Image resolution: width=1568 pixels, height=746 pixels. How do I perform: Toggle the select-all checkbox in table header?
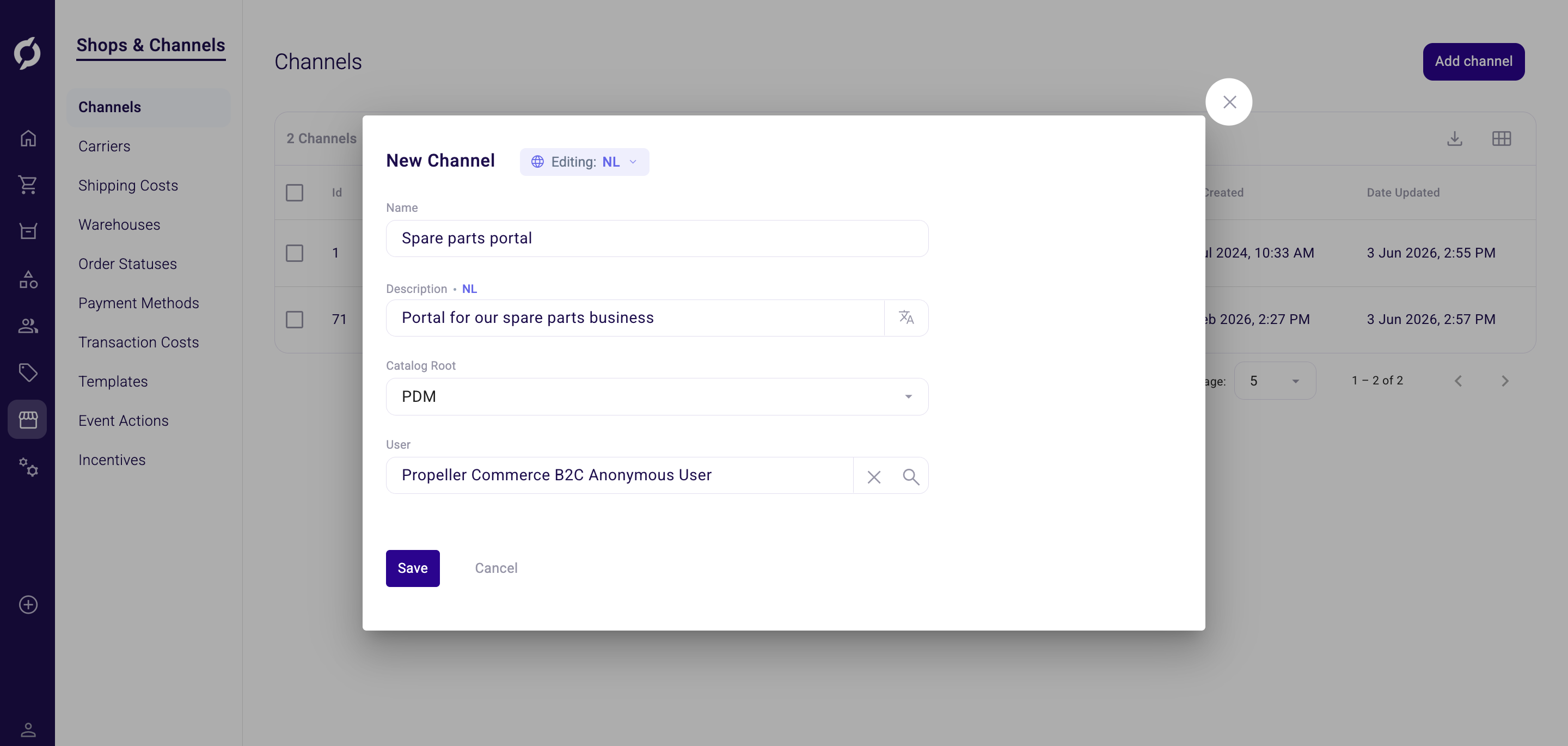click(x=295, y=192)
